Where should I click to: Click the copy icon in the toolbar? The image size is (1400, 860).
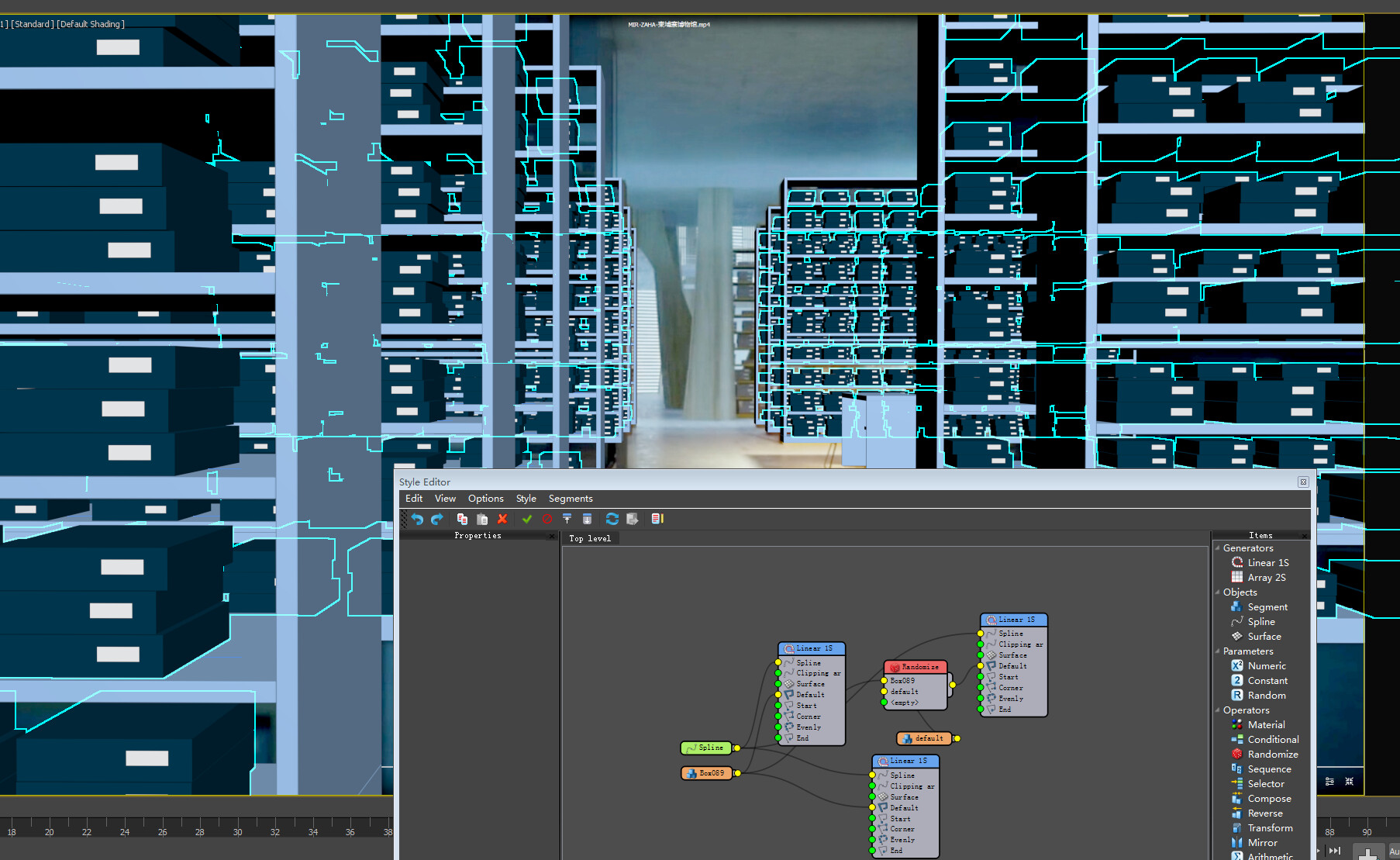pos(462,519)
